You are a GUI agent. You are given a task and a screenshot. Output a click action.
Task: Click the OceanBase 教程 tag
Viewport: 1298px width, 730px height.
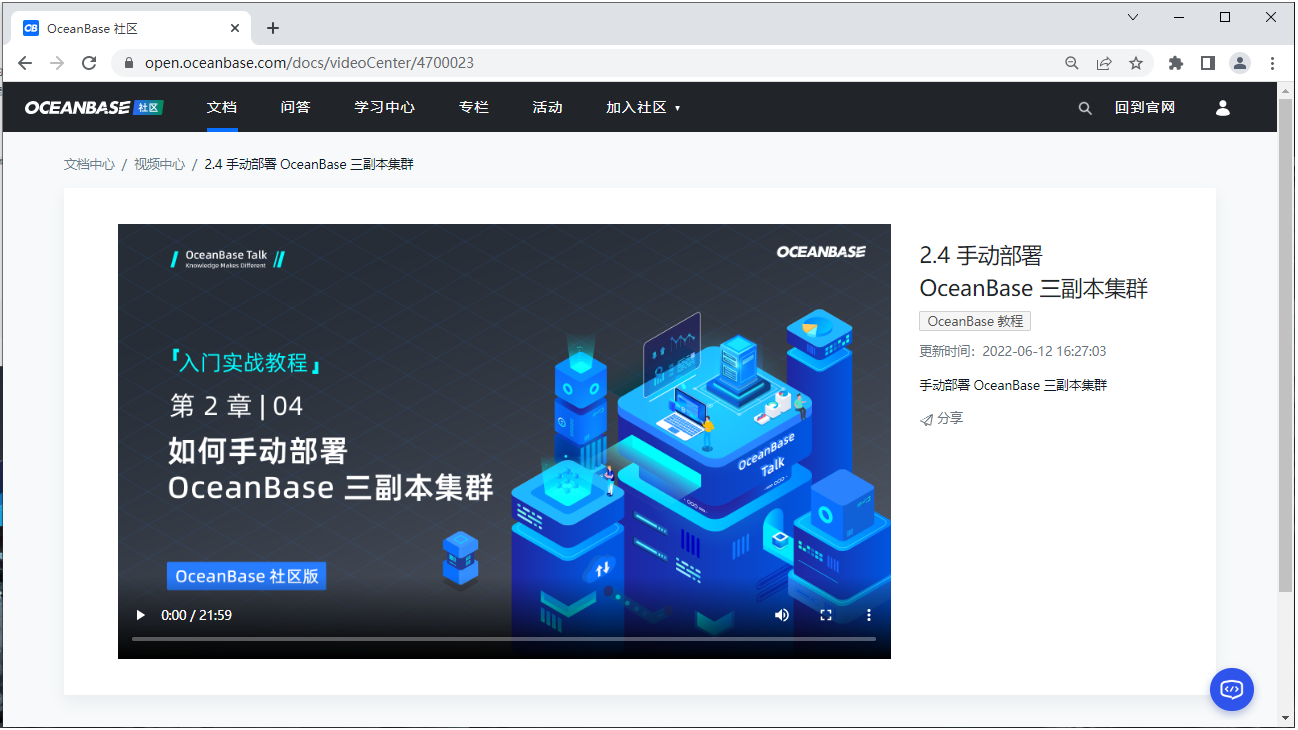[975, 321]
